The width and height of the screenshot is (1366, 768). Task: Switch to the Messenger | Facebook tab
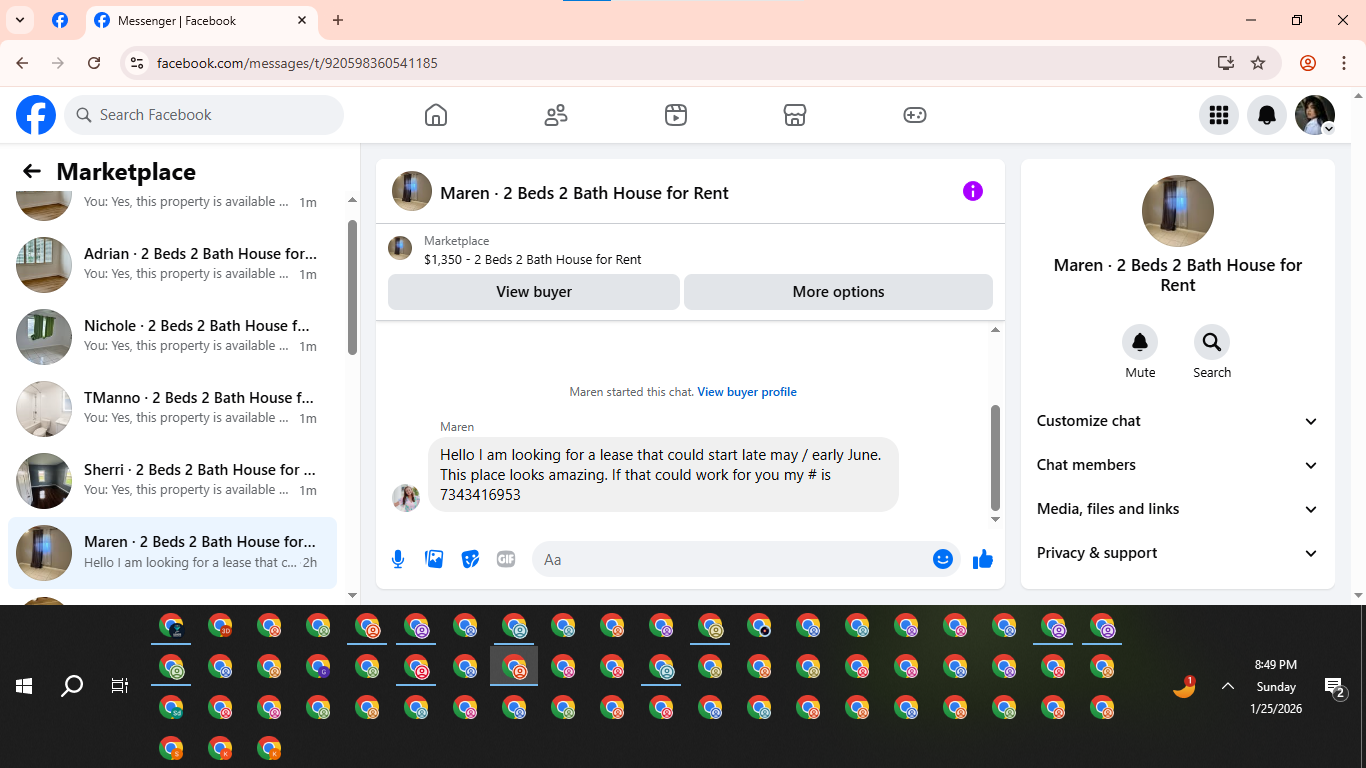point(200,20)
